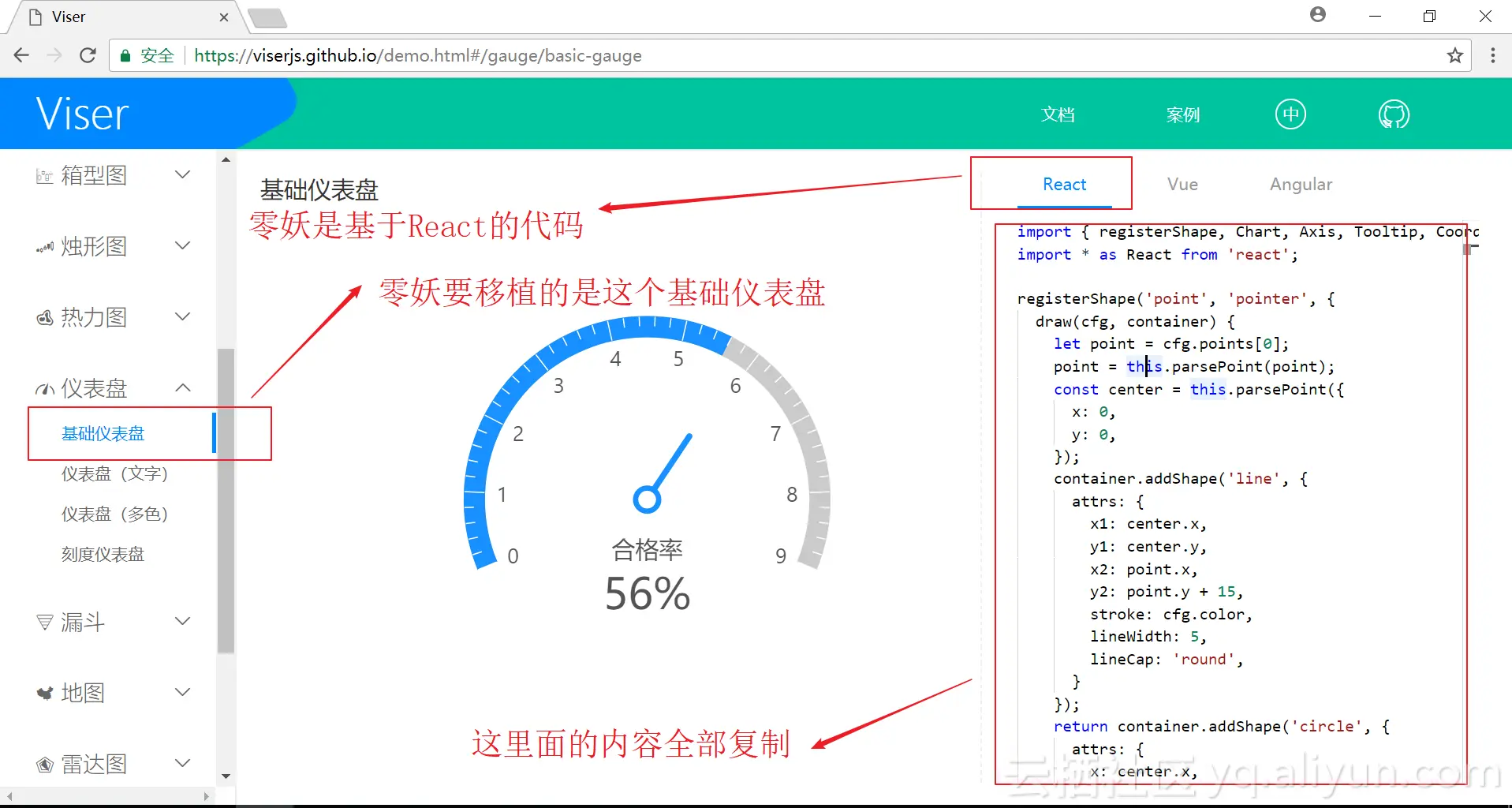Screen dimensions: 1512x808
Task: Click the sidebar scroll up arrow
Action: tap(226, 159)
